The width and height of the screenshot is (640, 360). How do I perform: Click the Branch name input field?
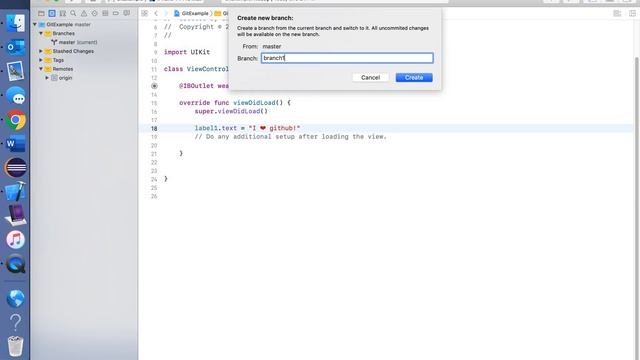coord(347,58)
